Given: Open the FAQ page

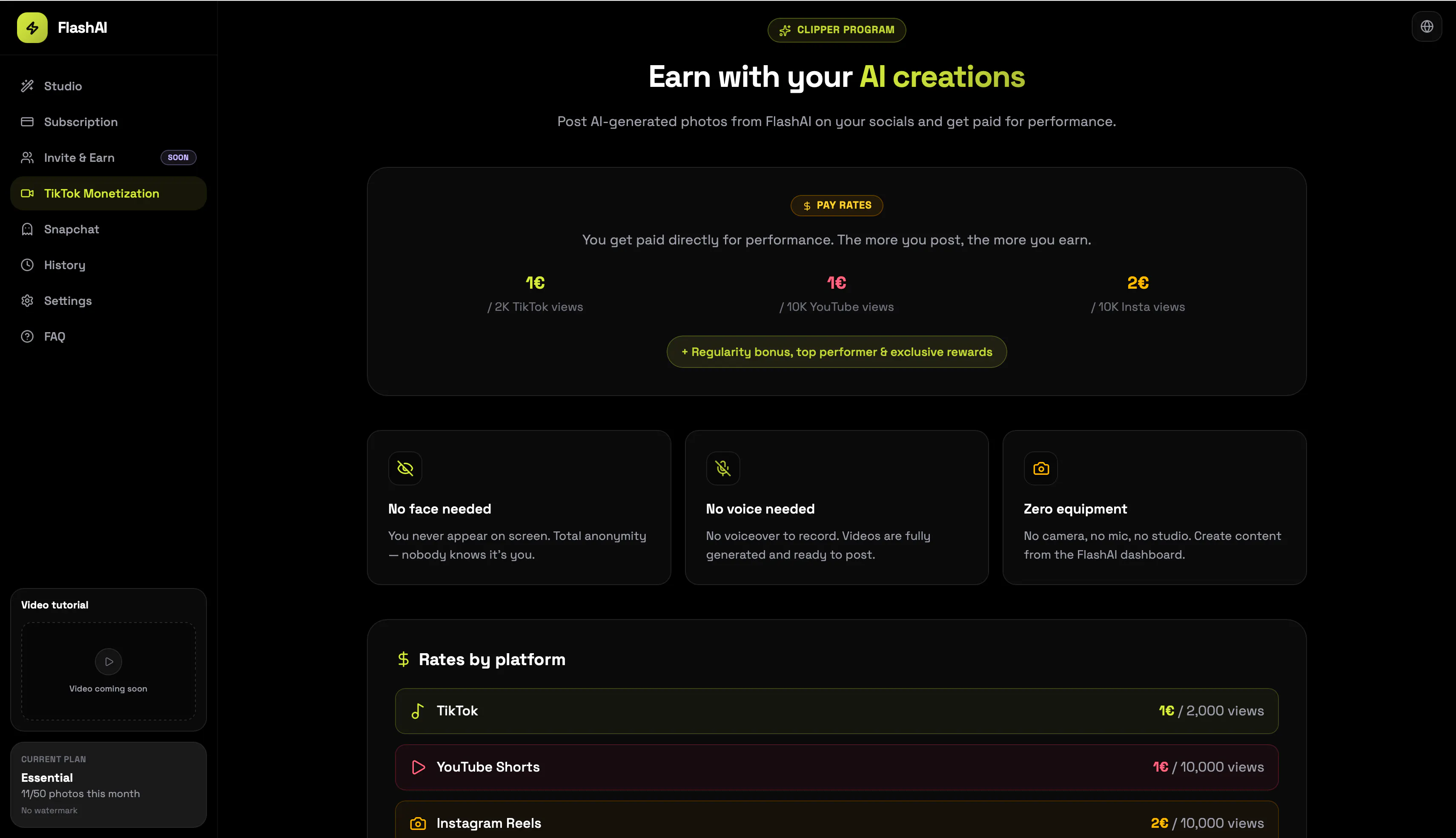Looking at the screenshot, I should click(x=108, y=336).
